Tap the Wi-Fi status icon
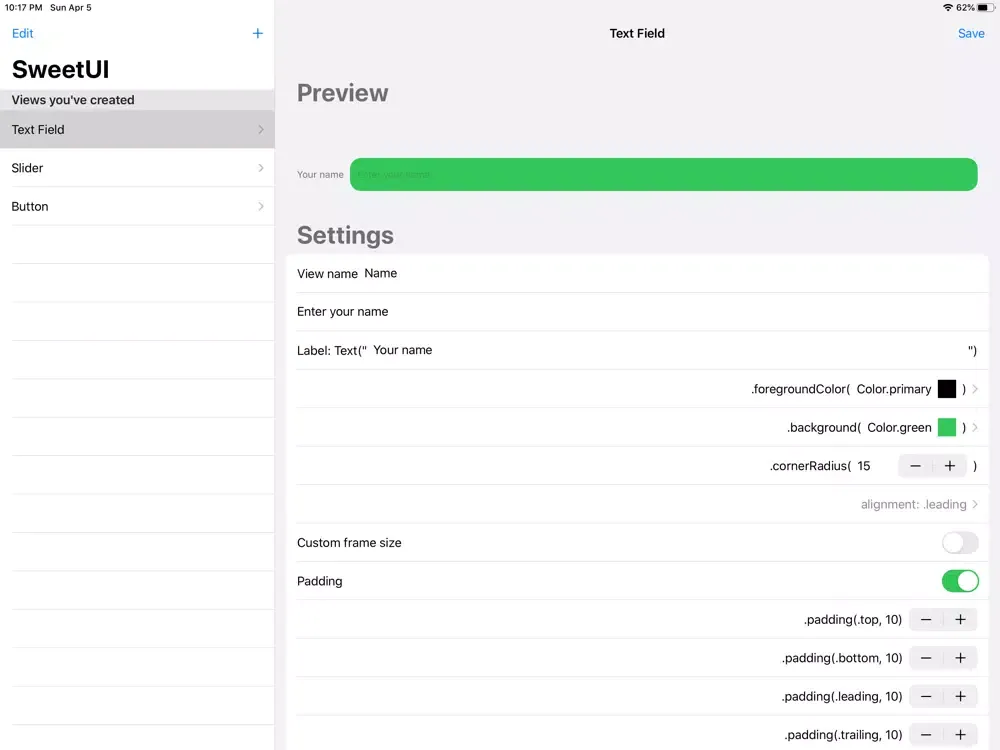The image size is (1000, 750). (948, 8)
